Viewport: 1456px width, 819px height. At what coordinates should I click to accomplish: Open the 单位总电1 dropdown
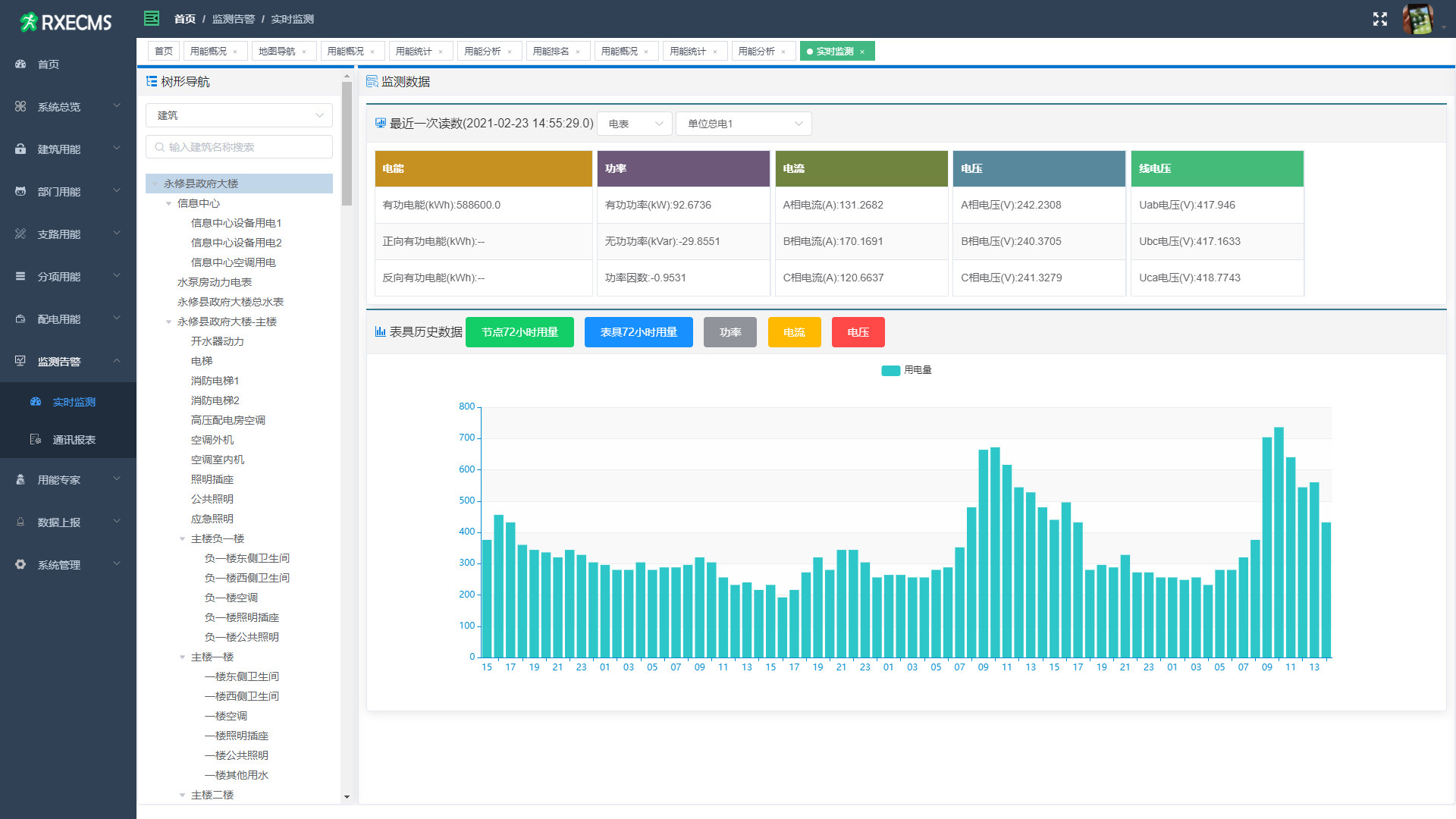(x=743, y=124)
